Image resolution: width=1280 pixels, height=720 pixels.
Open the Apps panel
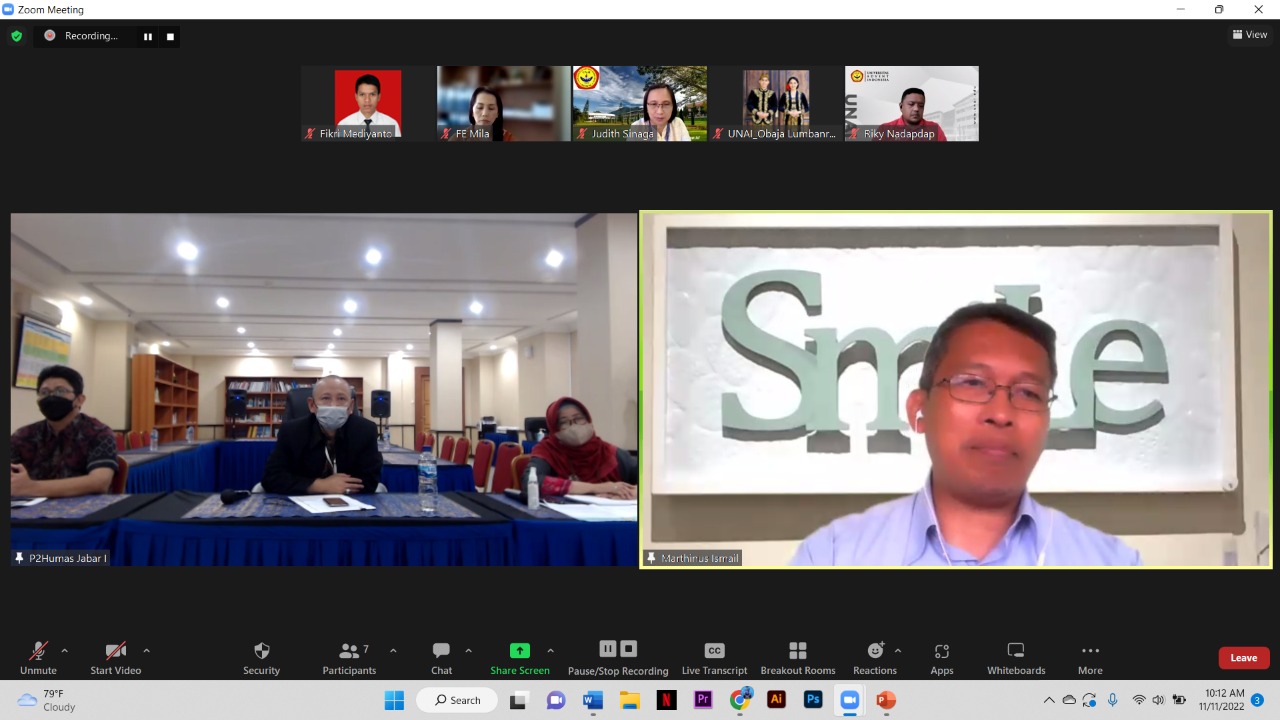[941, 656]
